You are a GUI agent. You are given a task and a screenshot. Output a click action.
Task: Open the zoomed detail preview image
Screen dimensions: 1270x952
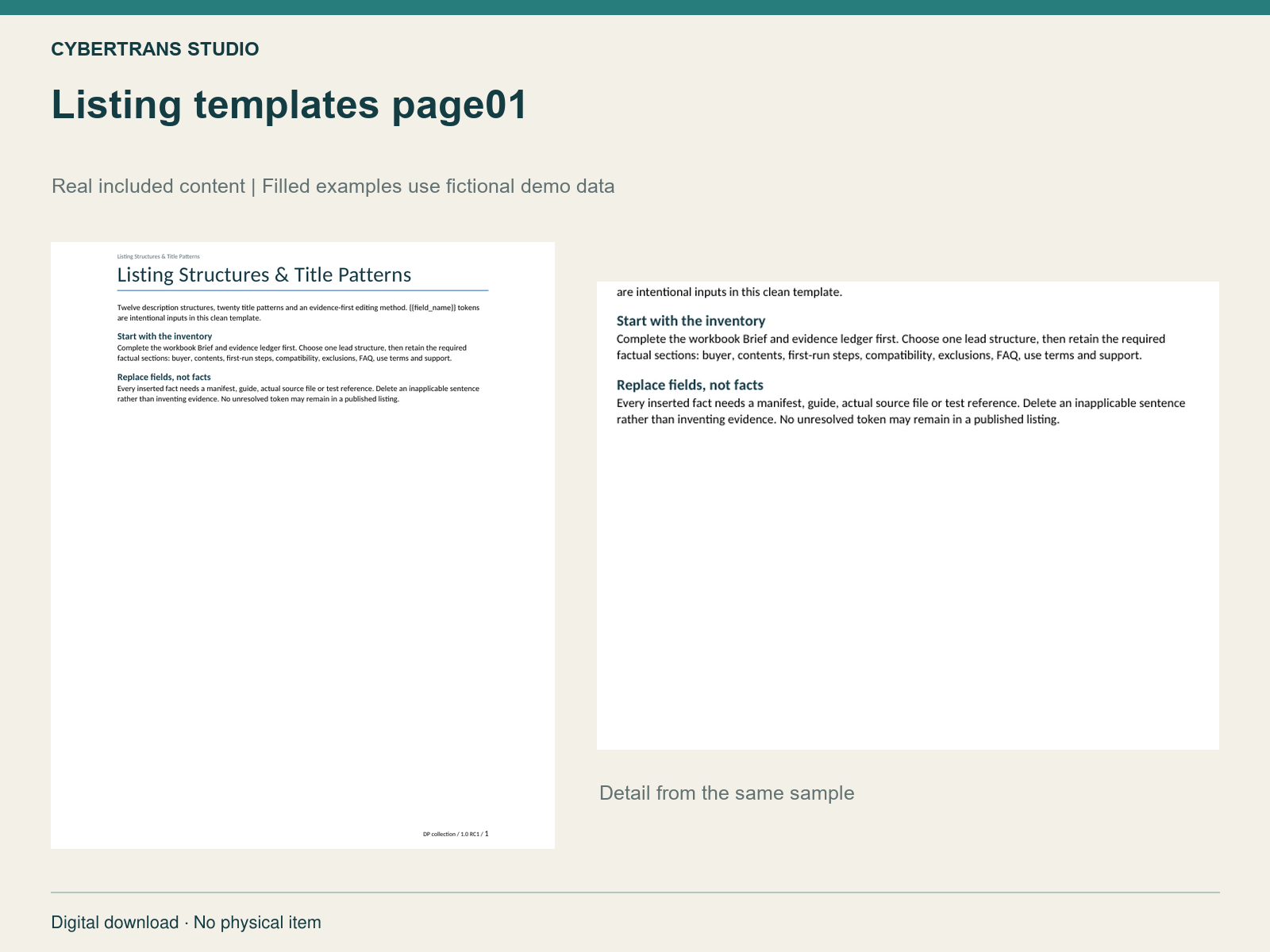pos(908,516)
